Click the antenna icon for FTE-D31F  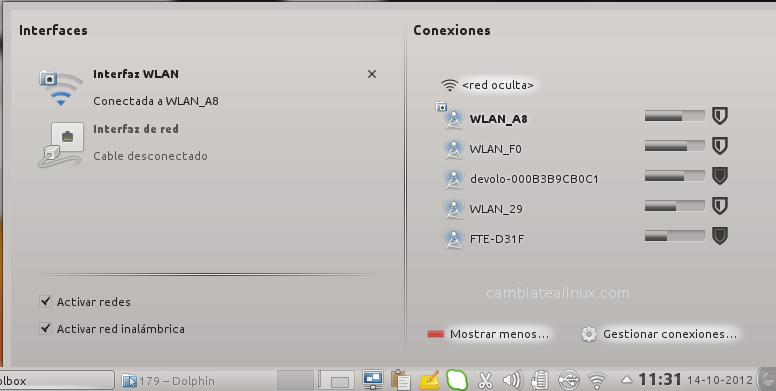453,239
